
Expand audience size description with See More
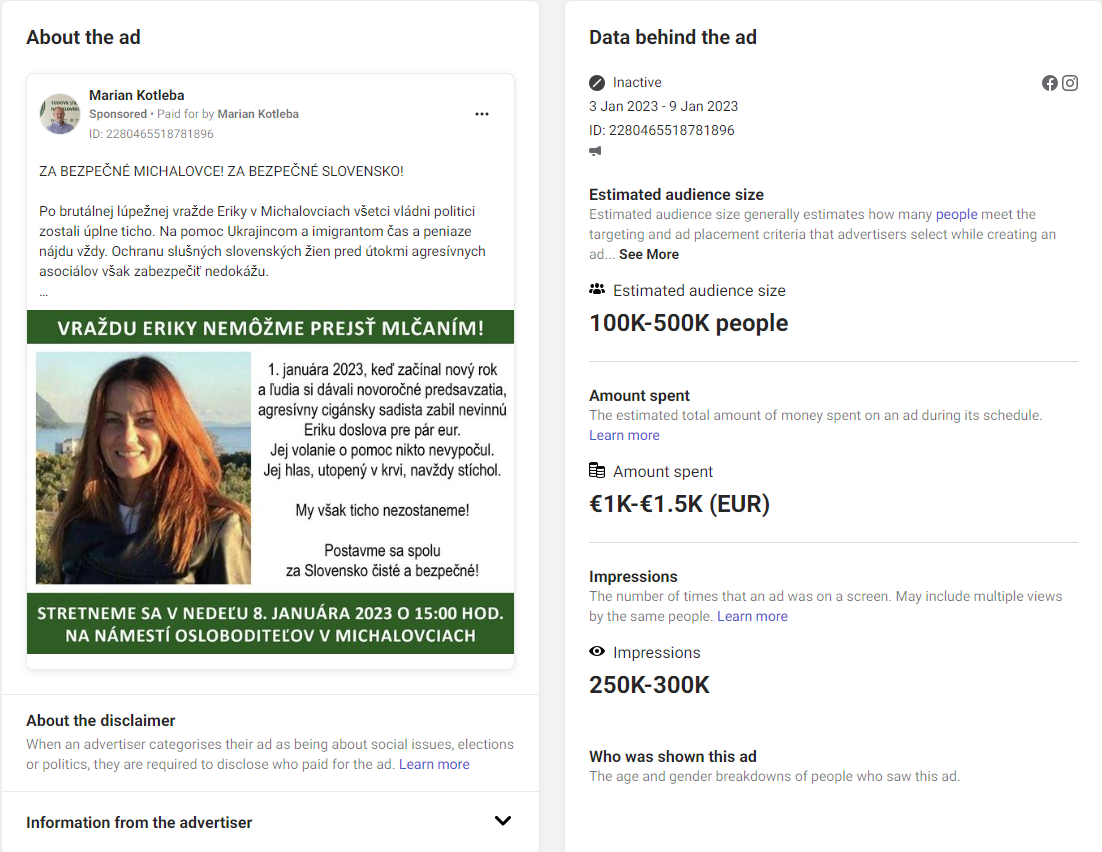pos(649,254)
